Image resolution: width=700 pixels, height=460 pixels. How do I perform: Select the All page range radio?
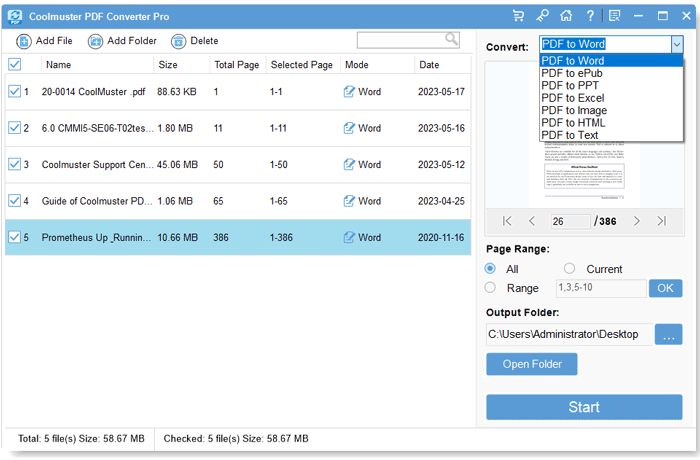click(x=490, y=268)
